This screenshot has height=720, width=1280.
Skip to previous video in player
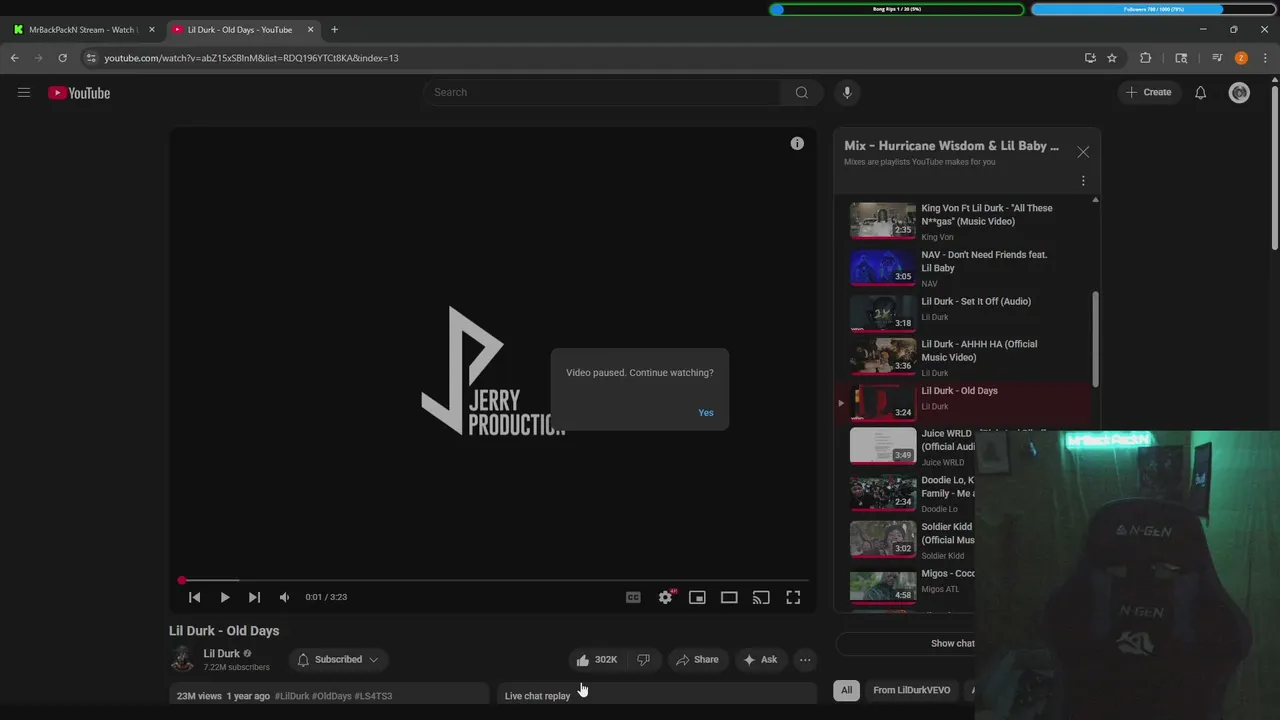tap(195, 597)
